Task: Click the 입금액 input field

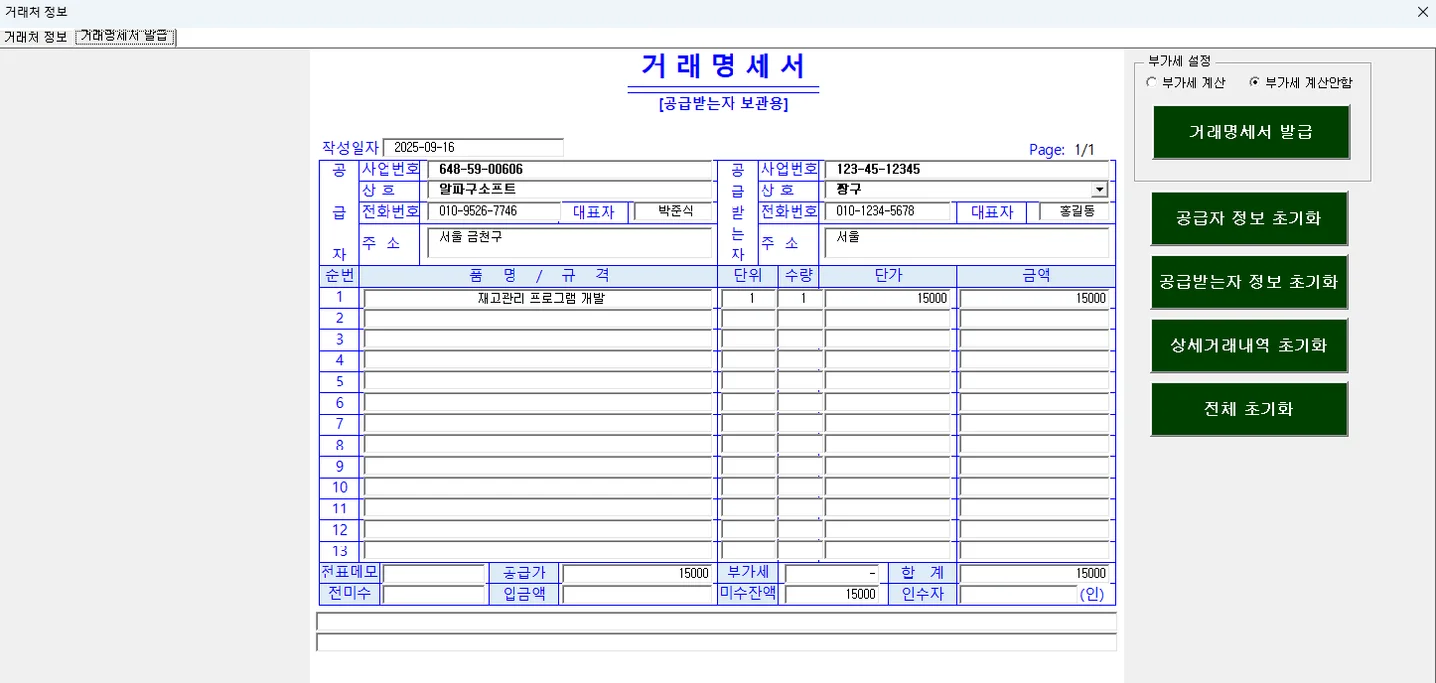Action: click(x=637, y=595)
